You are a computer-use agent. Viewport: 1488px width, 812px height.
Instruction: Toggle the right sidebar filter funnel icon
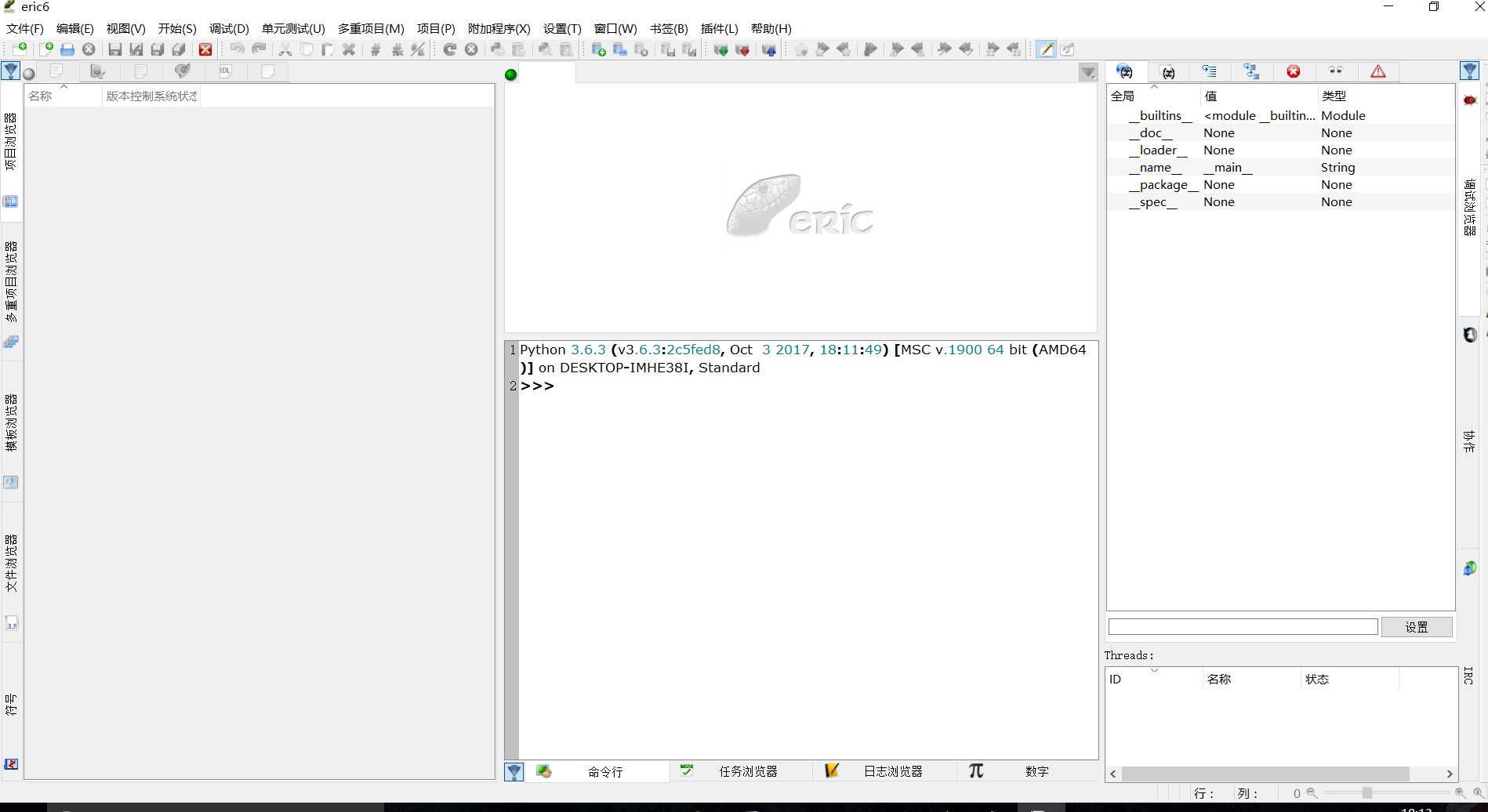tap(1470, 71)
